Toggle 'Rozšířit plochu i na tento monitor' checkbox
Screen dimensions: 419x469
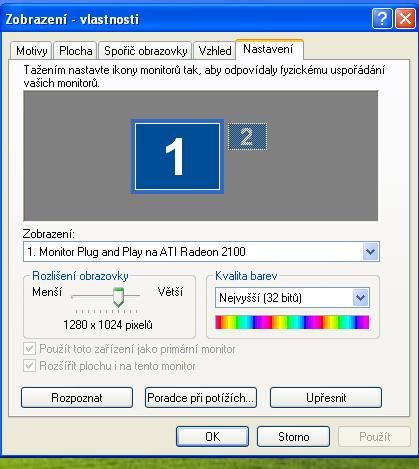29,366
